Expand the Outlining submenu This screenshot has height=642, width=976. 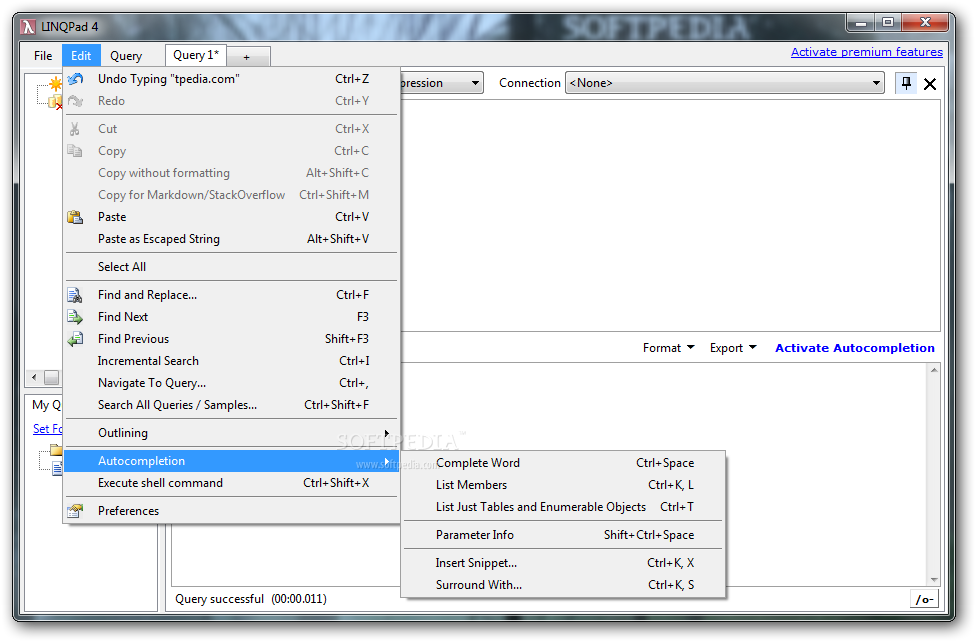[232, 433]
